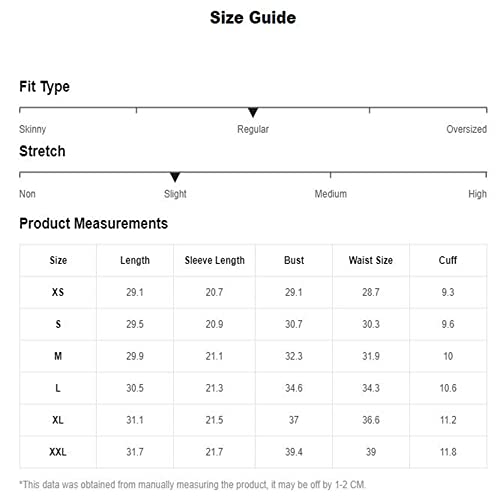Click the Fit Type Regular marker triangle
The height and width of the screenshot is (500, 500).
tap(253, 112)
